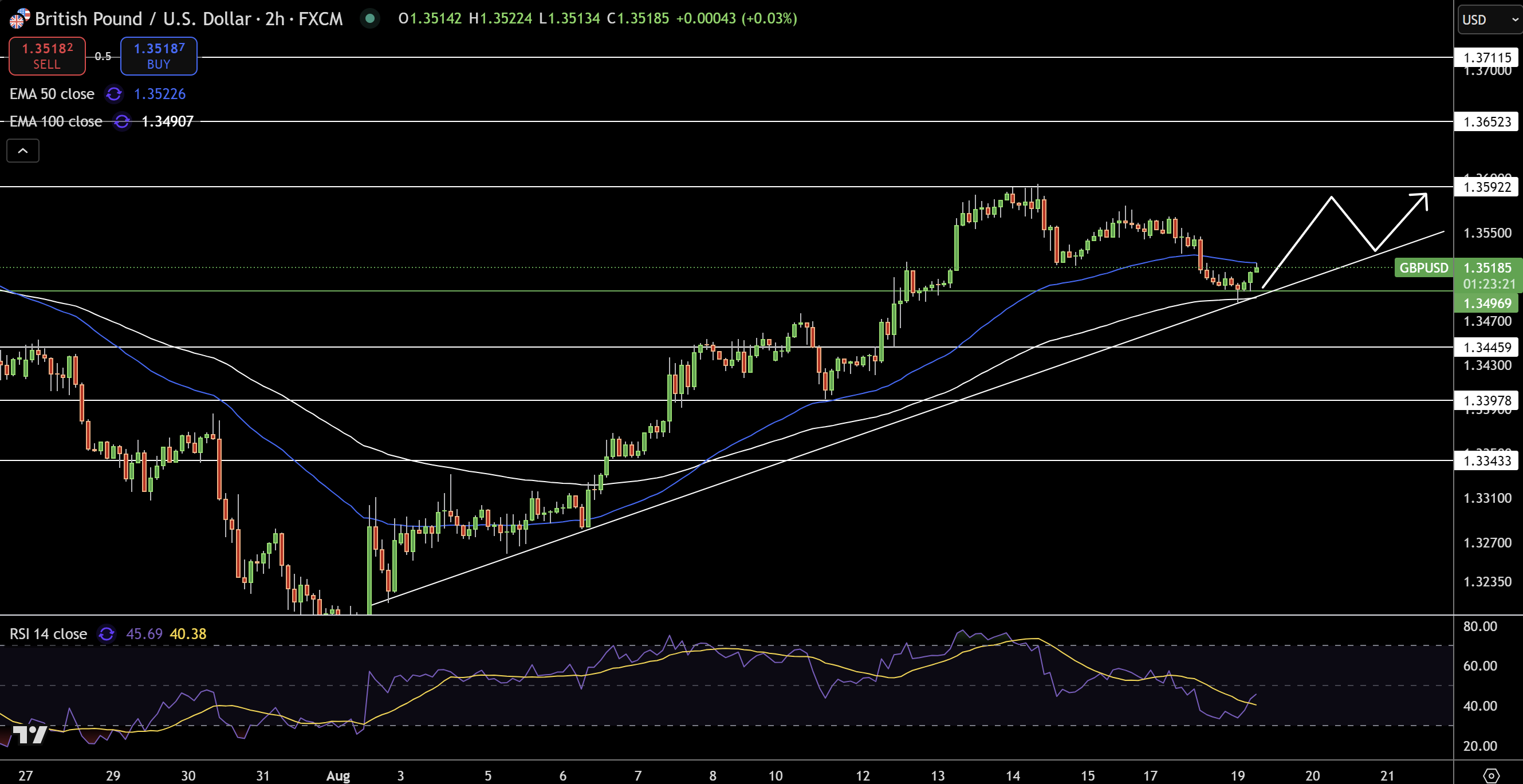
Task: Click the 1.33978 price level label
Action: [1487, 400]
